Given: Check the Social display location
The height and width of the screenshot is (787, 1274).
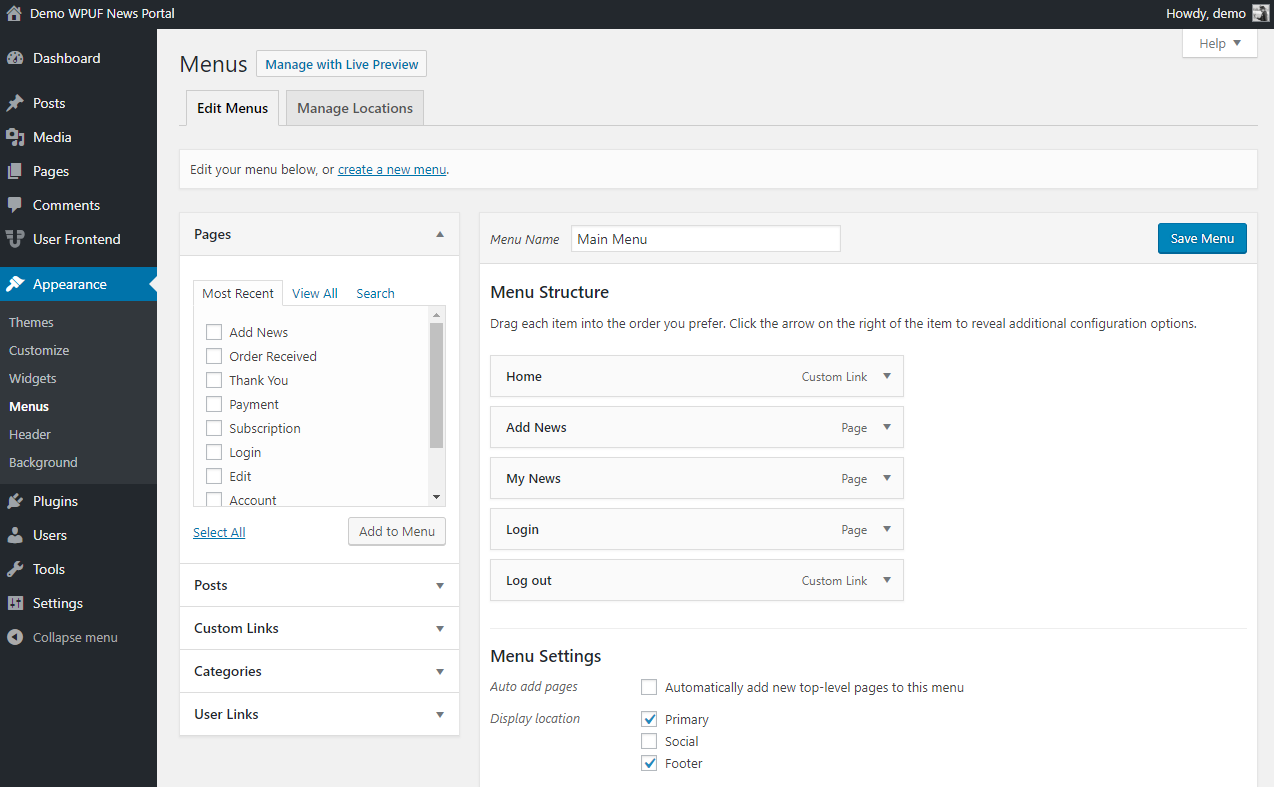Looking at the screenshot, I should (x=649, y=741).
